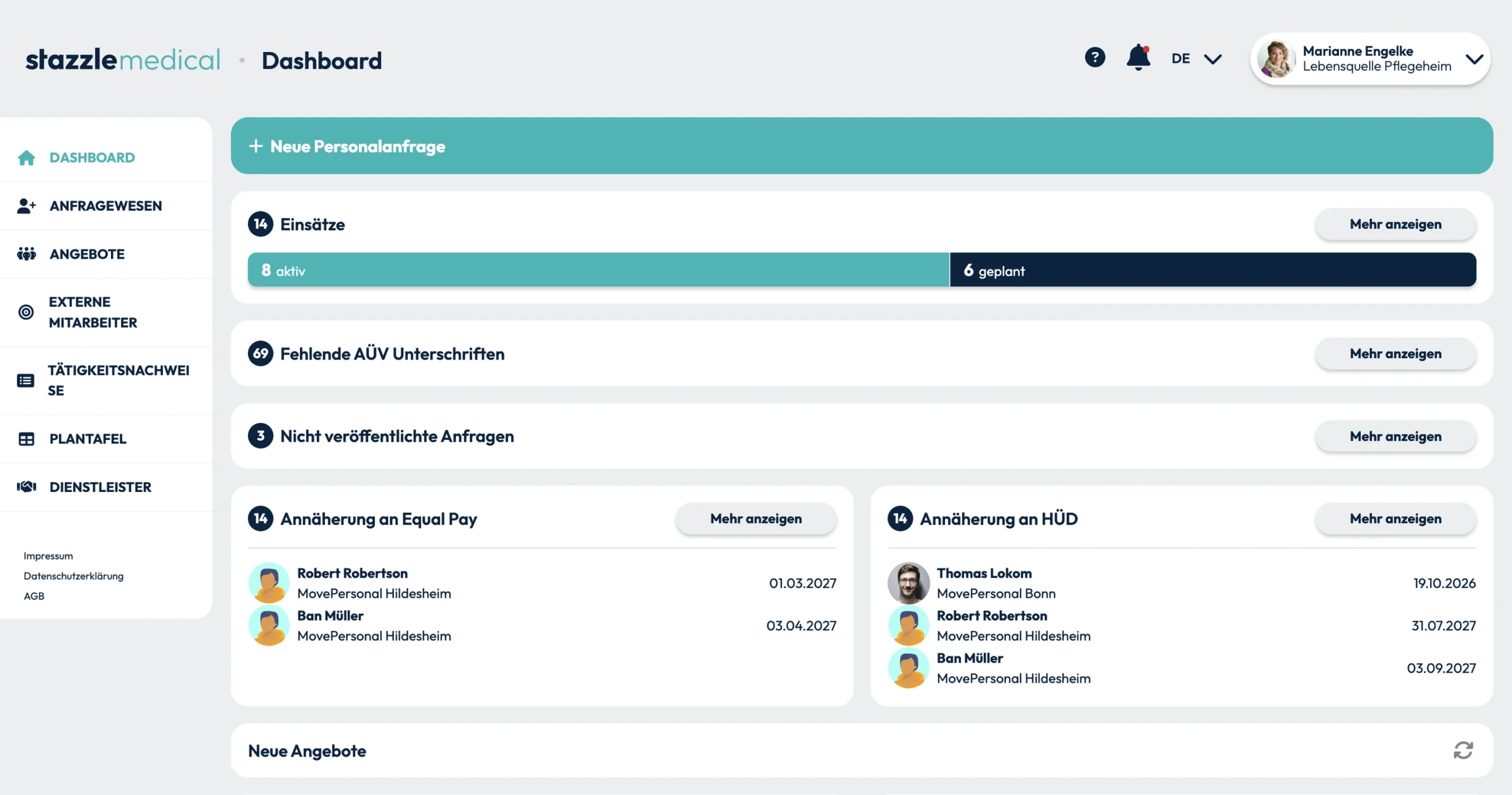Open Anfragewesen in the sidebar
This screenshot has height=795, width=1512.
tap(106, 206)
